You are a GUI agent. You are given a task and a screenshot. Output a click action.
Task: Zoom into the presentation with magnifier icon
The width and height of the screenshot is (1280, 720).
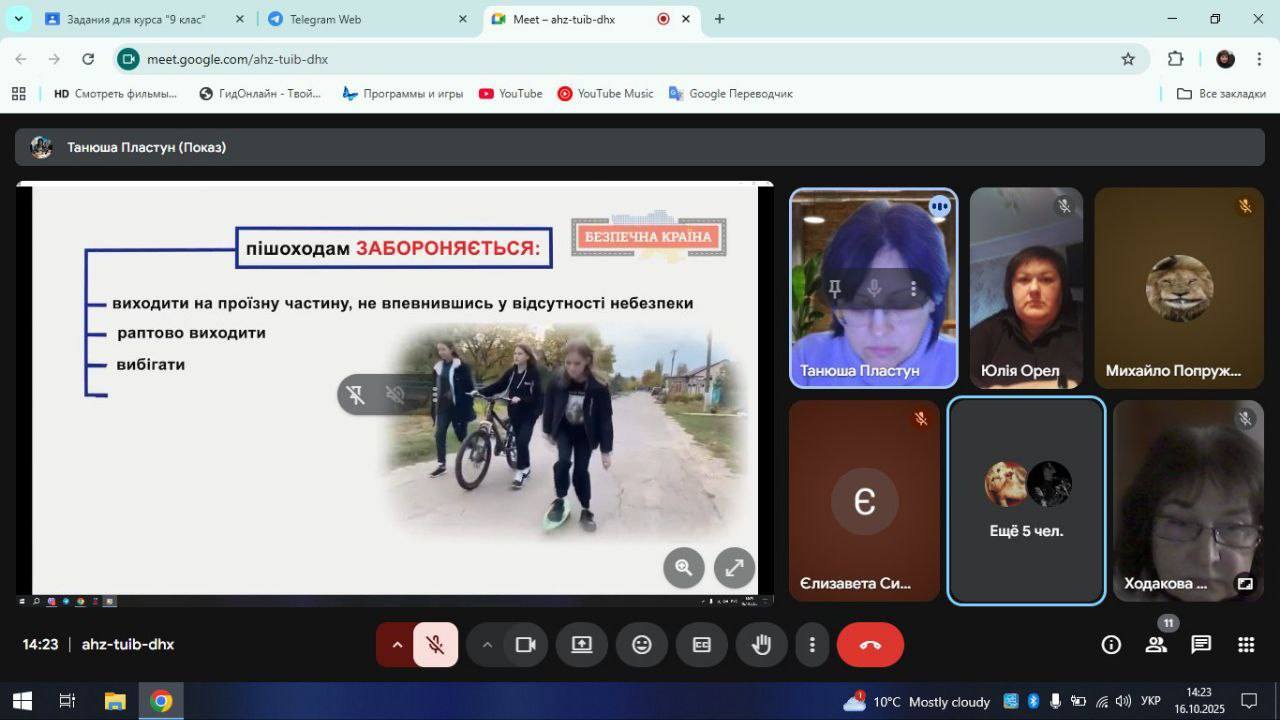(684, 568)
